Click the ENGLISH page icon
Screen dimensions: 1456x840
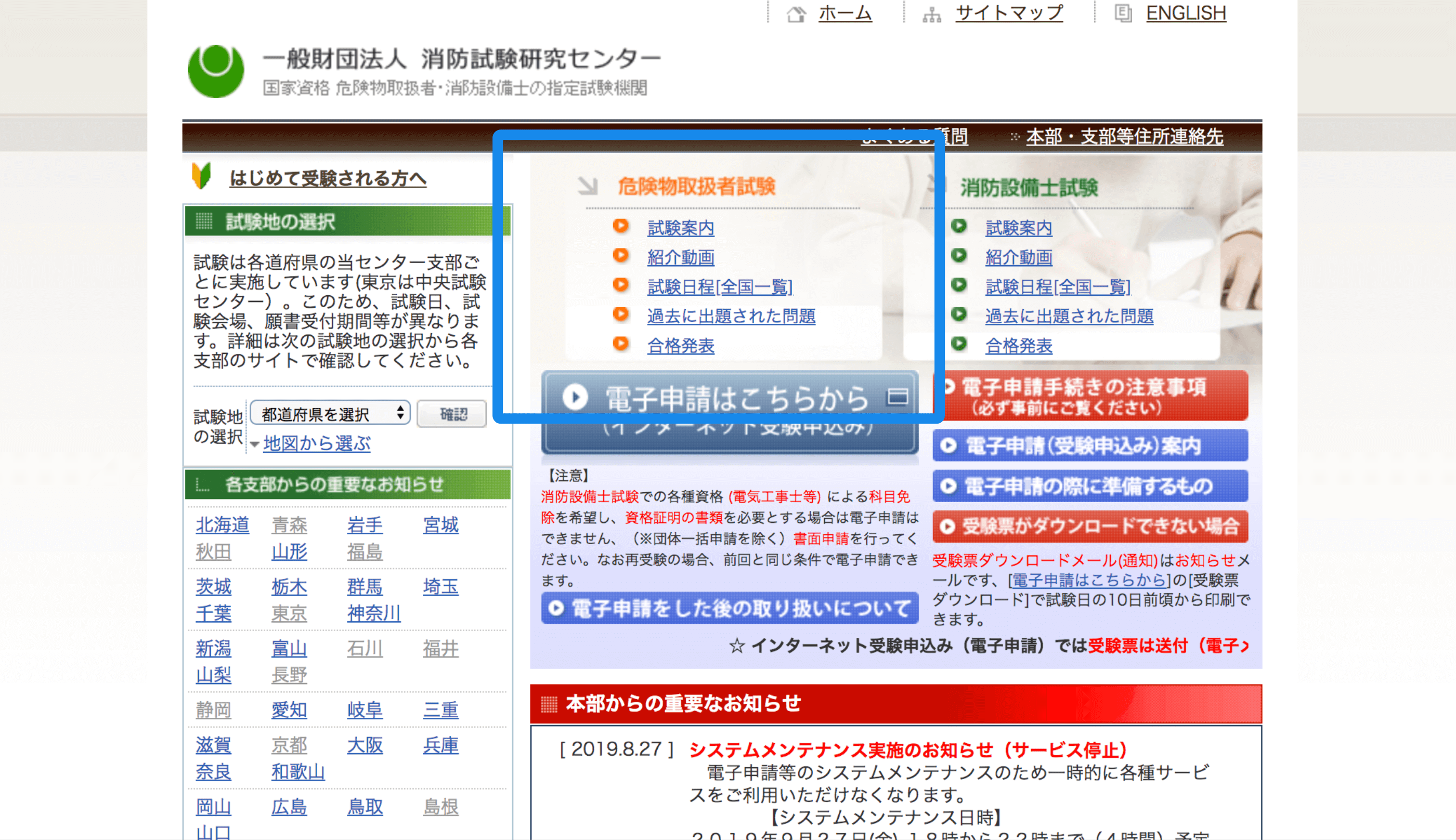click(x=1123, y=12)
